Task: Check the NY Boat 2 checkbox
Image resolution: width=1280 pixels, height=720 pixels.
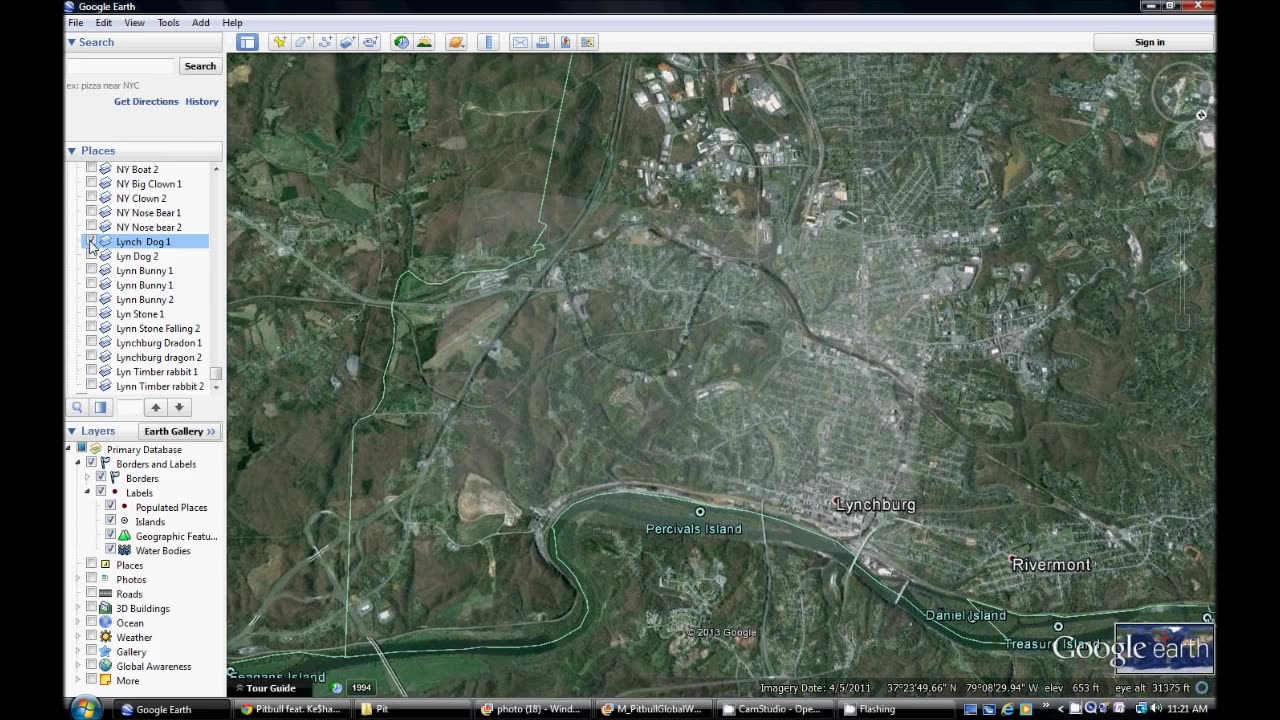Action: pos(91,169)
